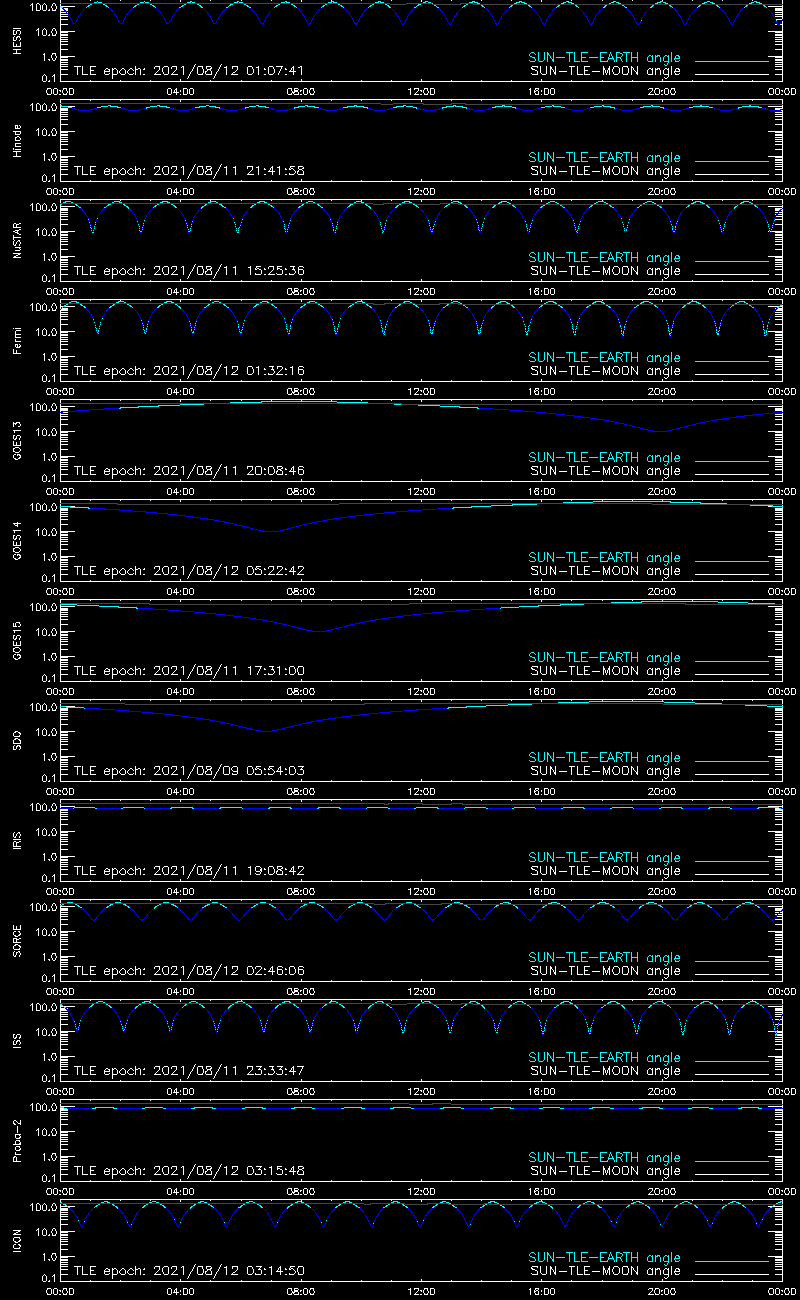Click the Fermi y-axis label
The height and width of the screenshot is (1300, 800).
tap(17, 341)
